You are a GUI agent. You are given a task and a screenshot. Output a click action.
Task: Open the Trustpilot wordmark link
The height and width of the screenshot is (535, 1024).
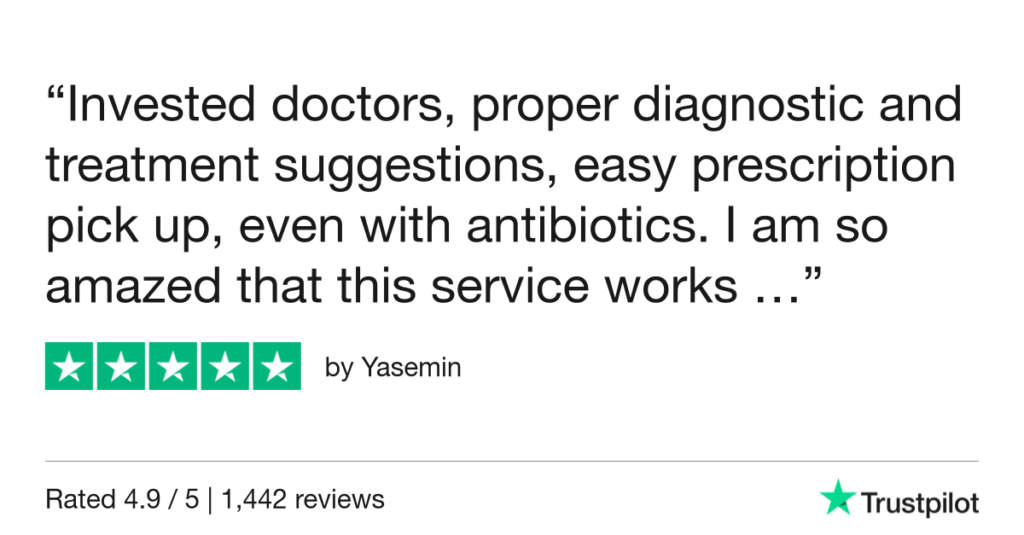pyautogui.click(x=918, y=501)
